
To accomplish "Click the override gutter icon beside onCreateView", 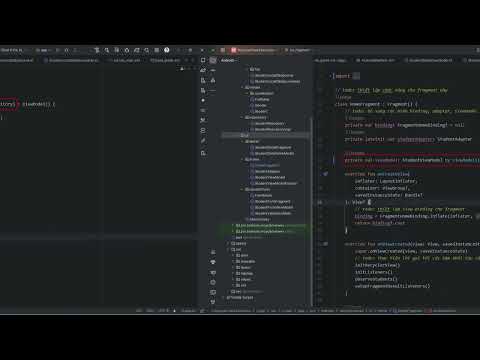I will coord(325,174).
